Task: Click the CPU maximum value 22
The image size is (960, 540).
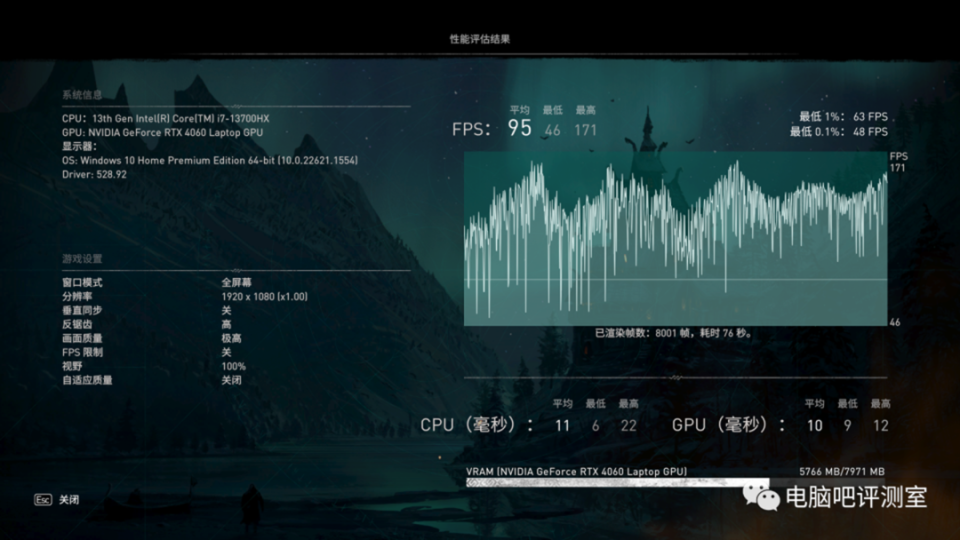Action: pyautogui.click(x=629, y=426)
